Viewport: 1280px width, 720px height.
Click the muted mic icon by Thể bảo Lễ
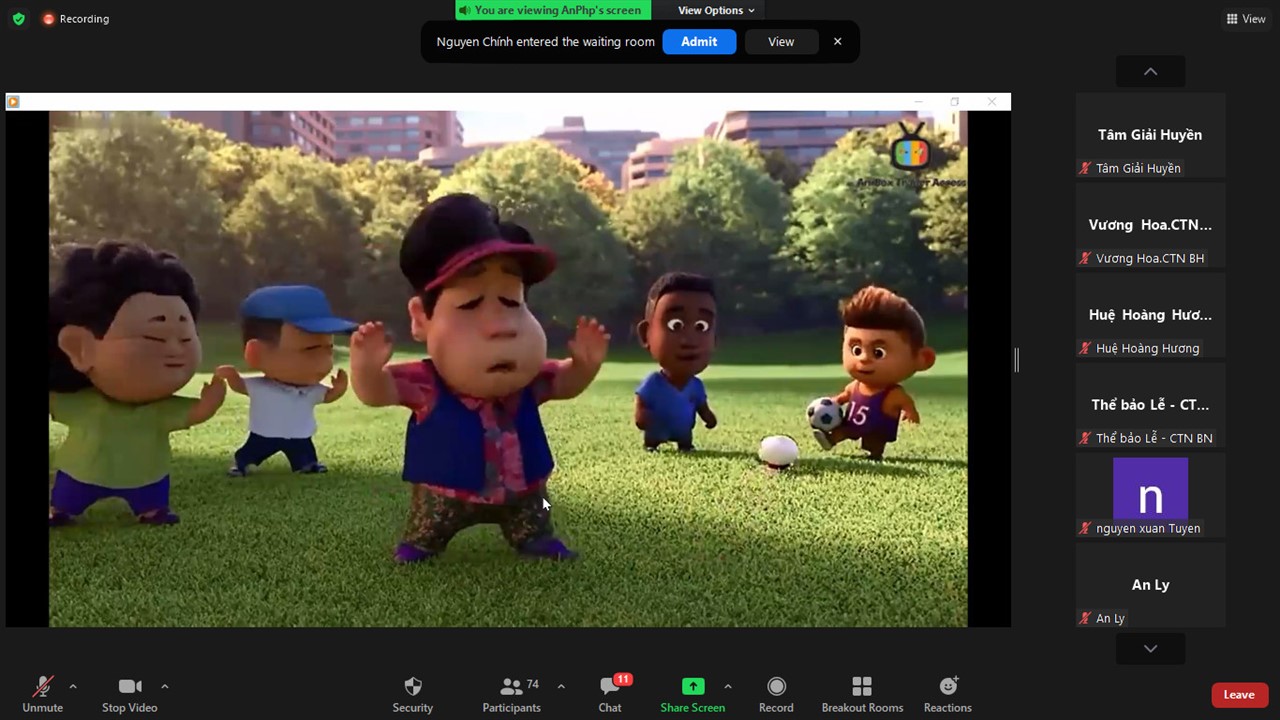(x=1085, y=438)
